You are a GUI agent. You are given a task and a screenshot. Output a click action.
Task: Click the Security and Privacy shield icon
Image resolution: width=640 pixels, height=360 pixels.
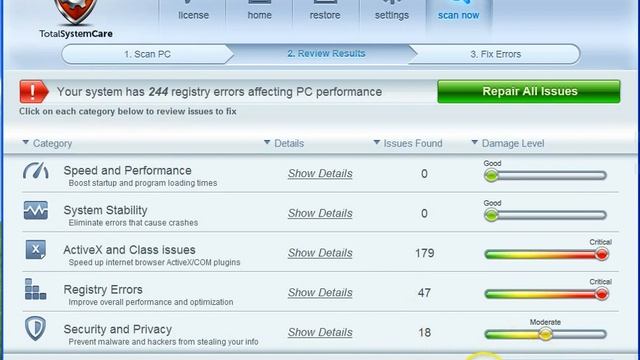pos(36,328)
